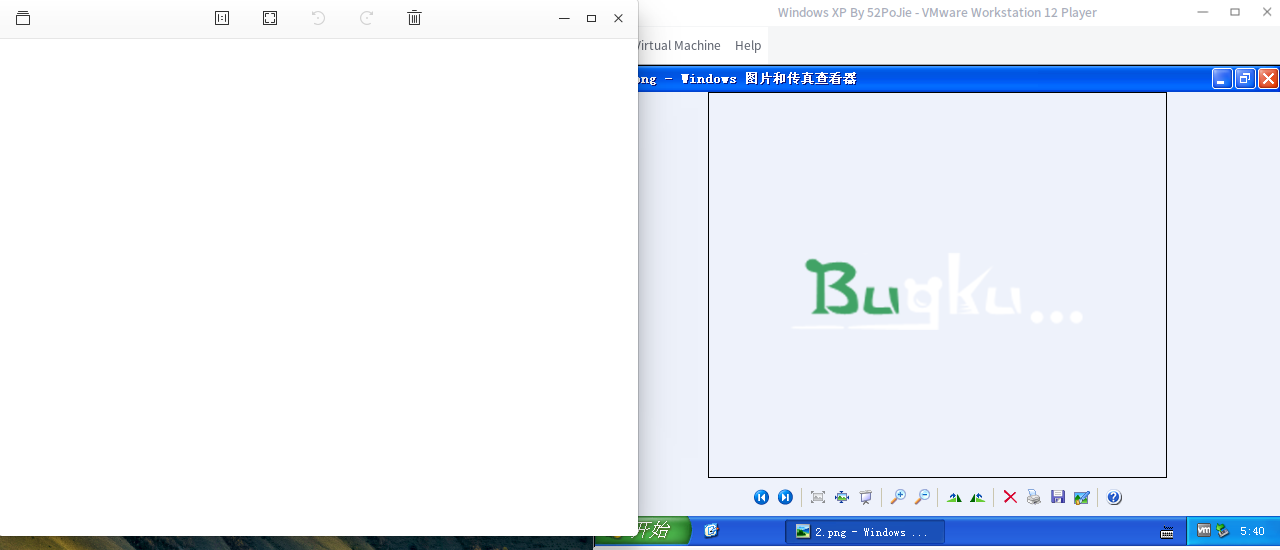This screenshot has height=550, width=1280.
Task: Start the slide show
Action: coord(866,497)
